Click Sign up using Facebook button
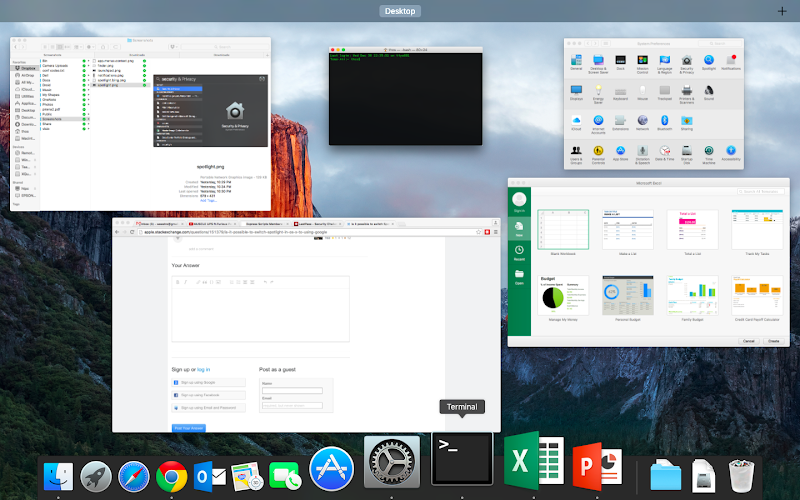Image resolution: width=800 pixels, height=500 pixels. click(x=208, y=395)
